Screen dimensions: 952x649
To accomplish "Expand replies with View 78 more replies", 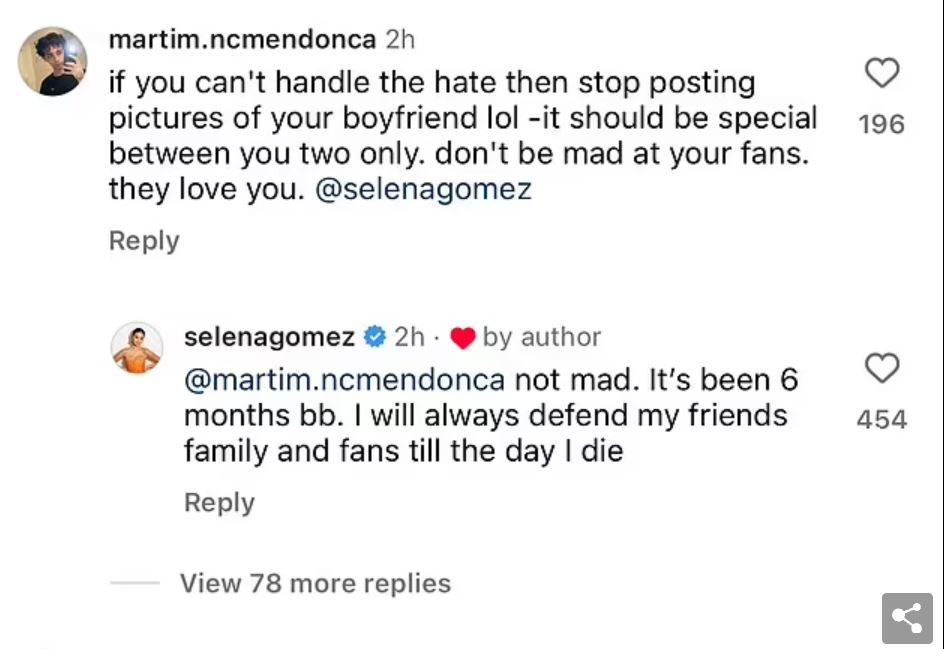I will [x=314, y=583].
